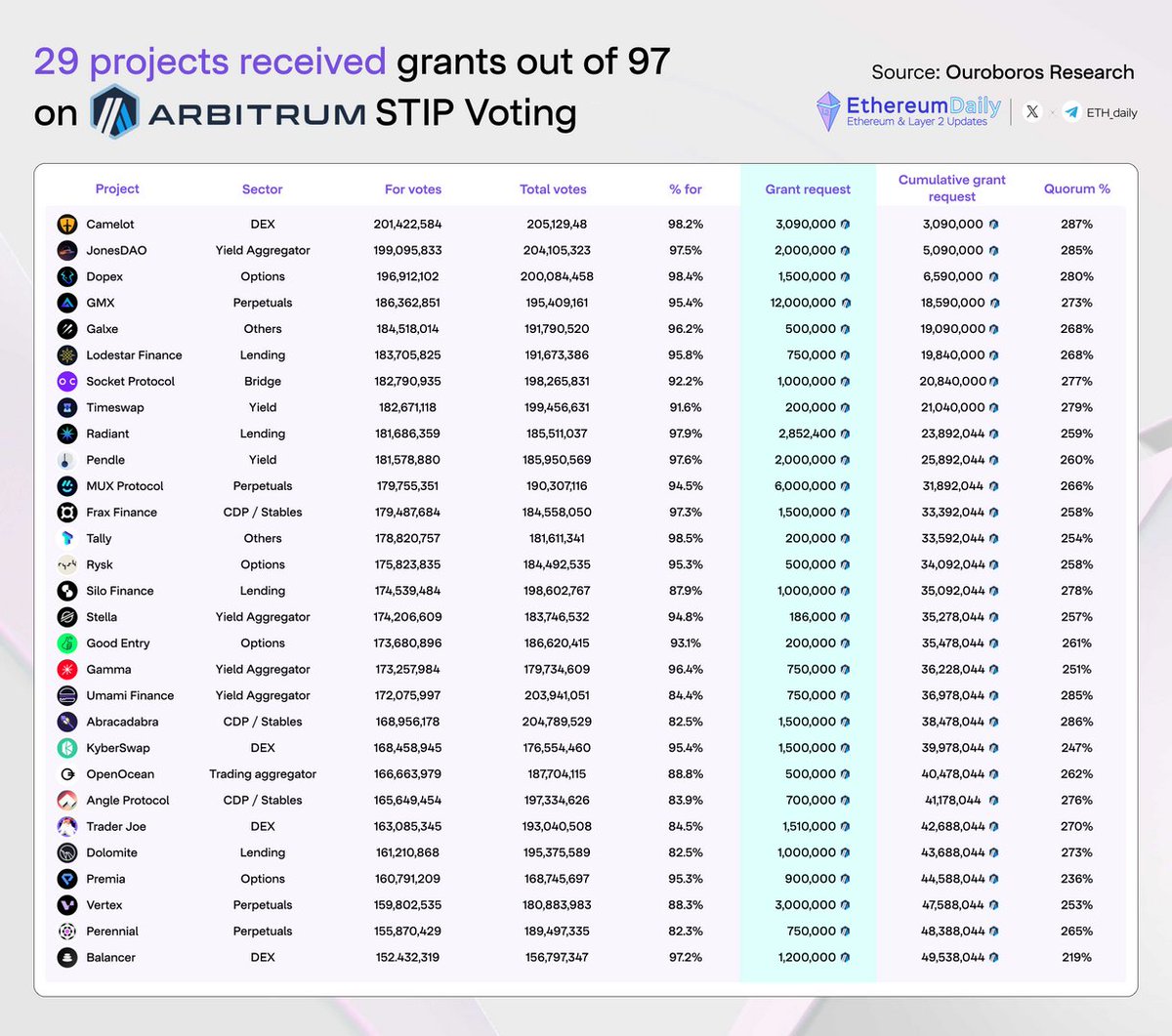Click the OpenOcean logo icon
Screen dimensions: 1172x1036
coord(66,774)
